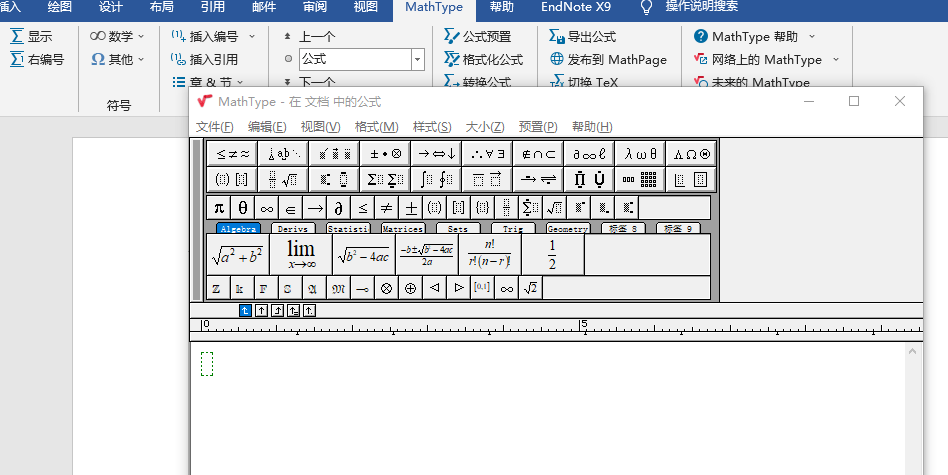The height and width of the screenshot is (475, 948).
Task: Open the 公式 browse combo box arrow
Action: [418, 59]
